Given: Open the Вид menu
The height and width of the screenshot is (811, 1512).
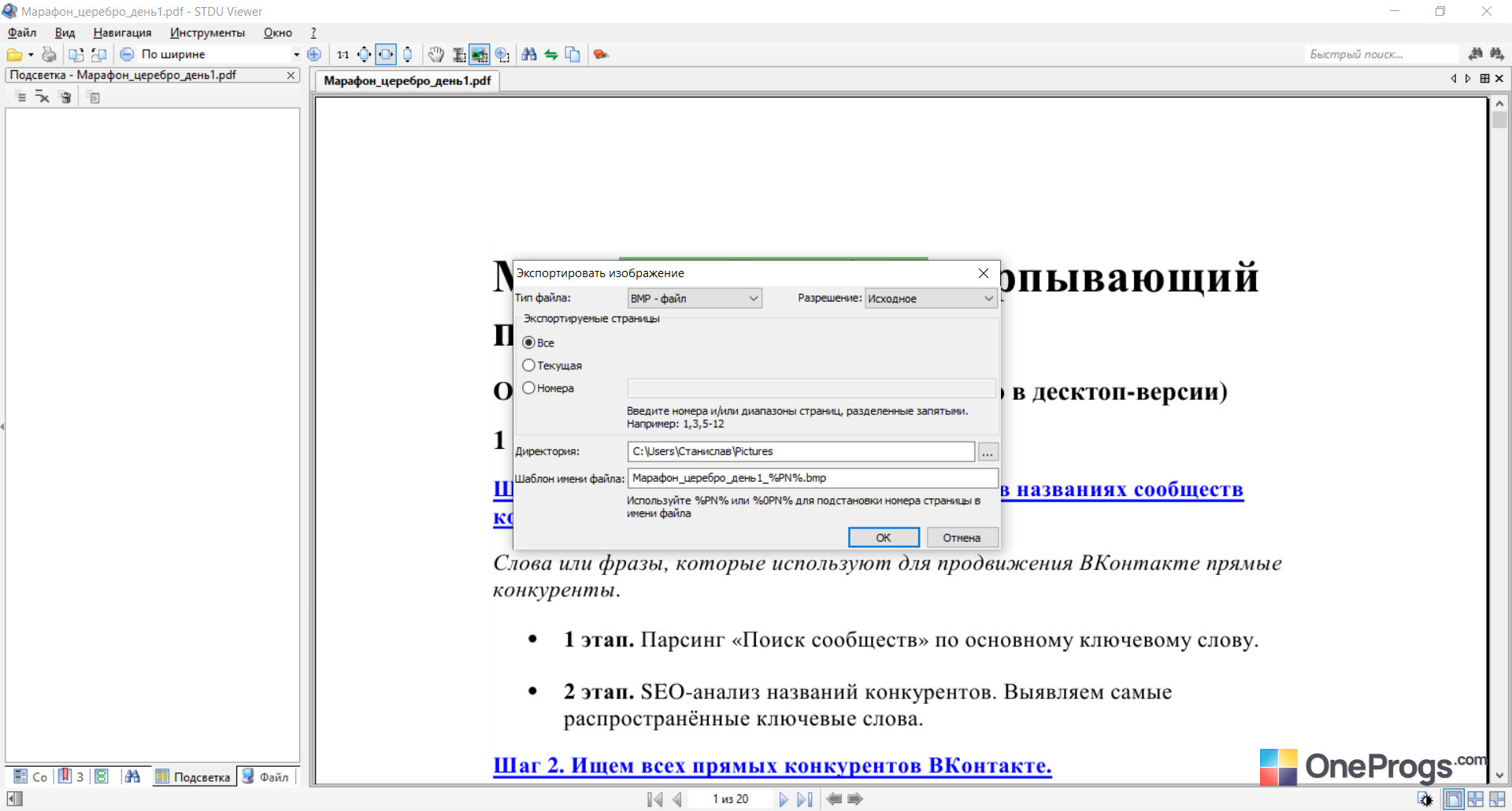Looking at the screenshot, I should tap(65, 32).
